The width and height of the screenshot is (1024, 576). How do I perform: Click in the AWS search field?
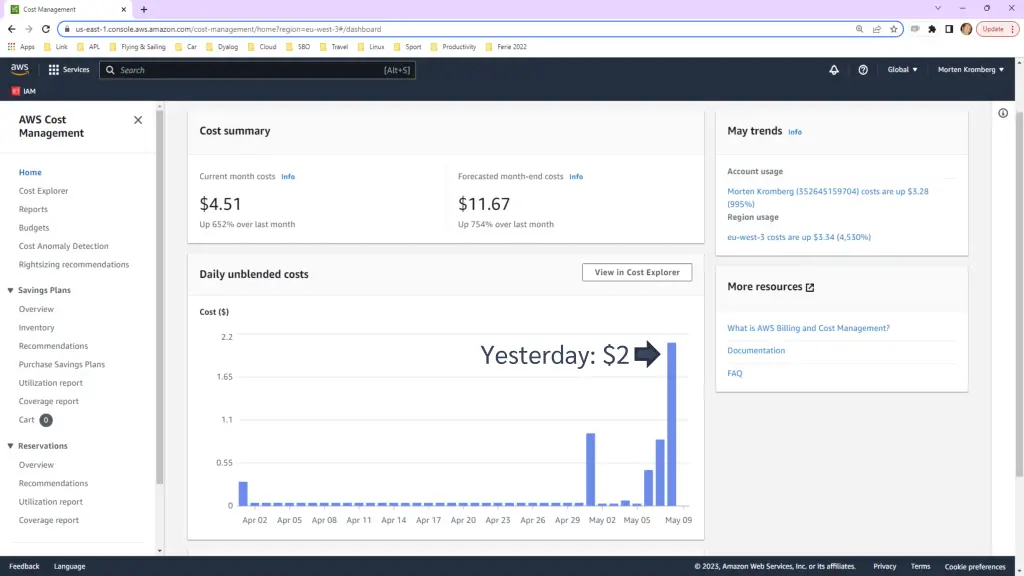tap(257, 70)
